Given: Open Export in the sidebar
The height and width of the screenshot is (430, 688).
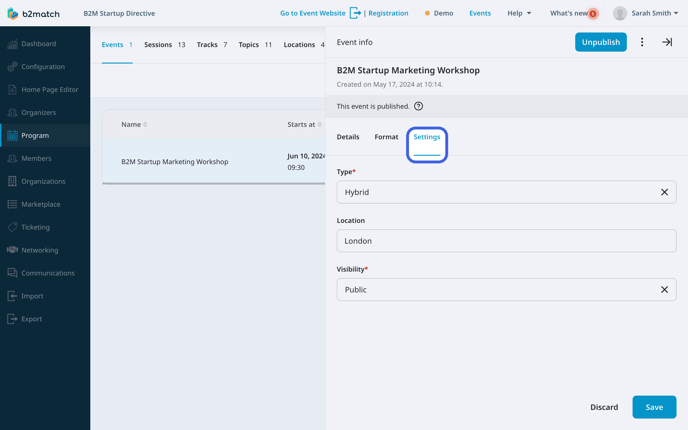Looking at the screenshot, I should click(x=45, y=319).
